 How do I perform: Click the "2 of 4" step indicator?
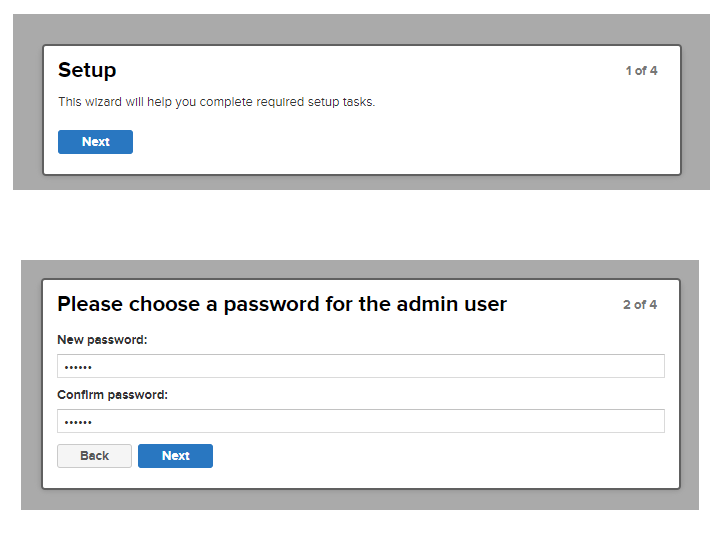tap(640, 305)
